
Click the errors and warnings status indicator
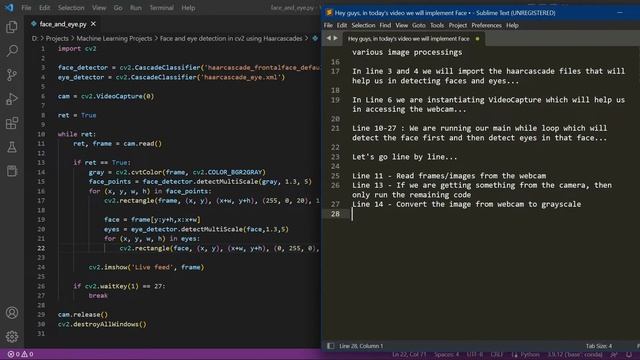[x=20, y=354]
